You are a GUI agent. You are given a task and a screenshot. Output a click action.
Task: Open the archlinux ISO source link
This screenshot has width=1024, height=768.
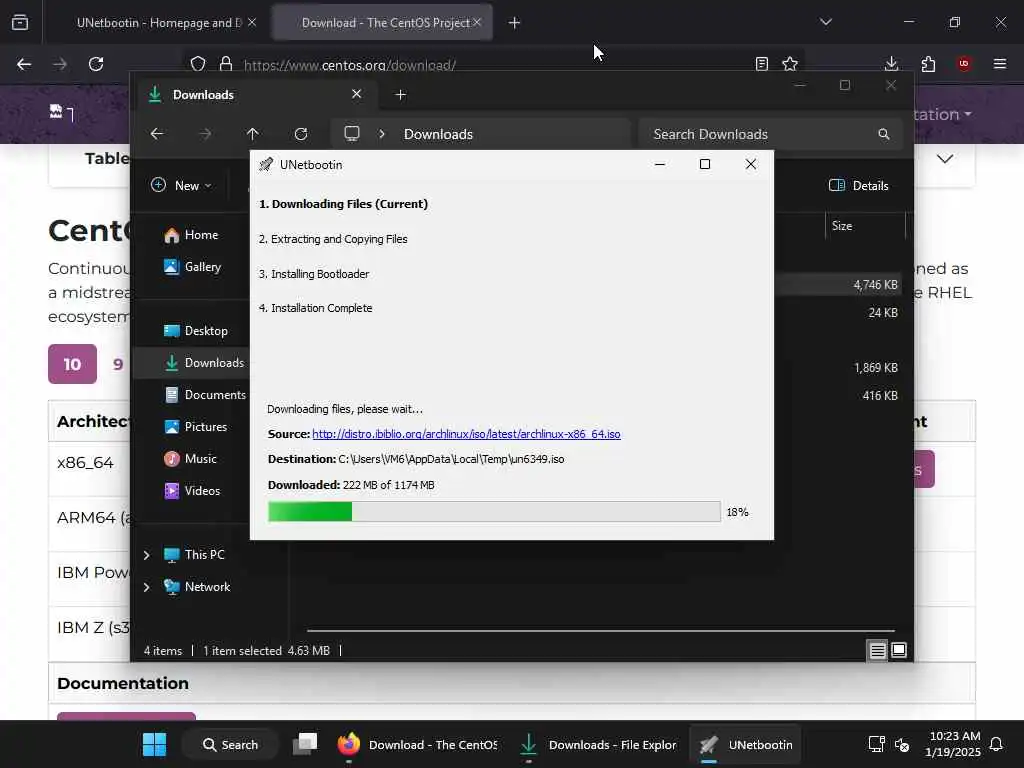click(x=466, y=434)
